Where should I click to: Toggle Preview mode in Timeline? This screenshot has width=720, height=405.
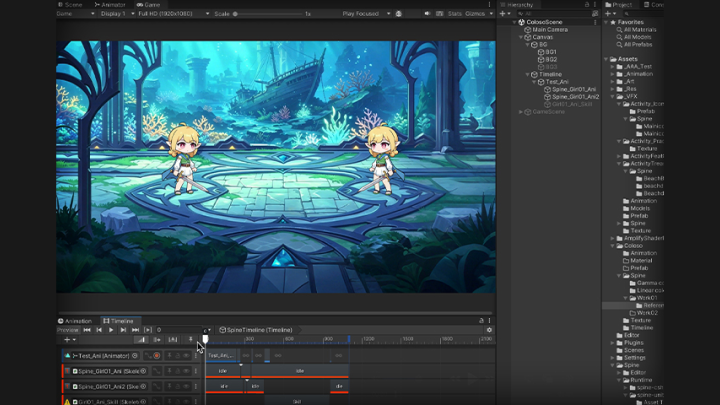pos(68,330)
